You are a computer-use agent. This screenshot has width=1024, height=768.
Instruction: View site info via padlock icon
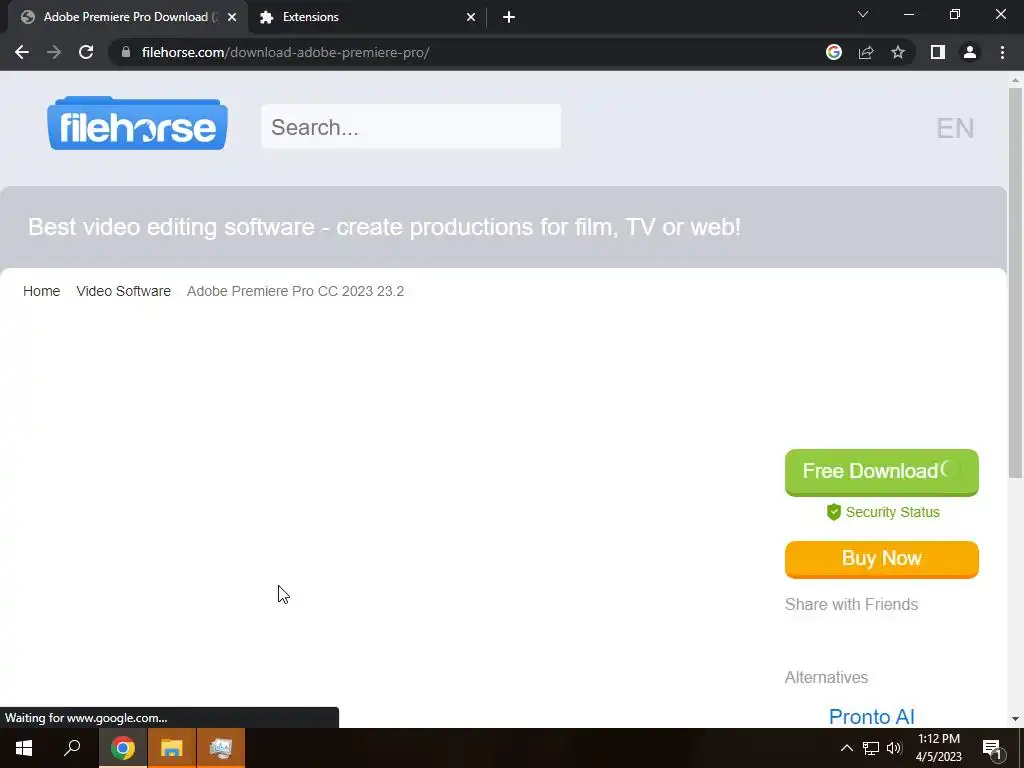click(126, 52)
